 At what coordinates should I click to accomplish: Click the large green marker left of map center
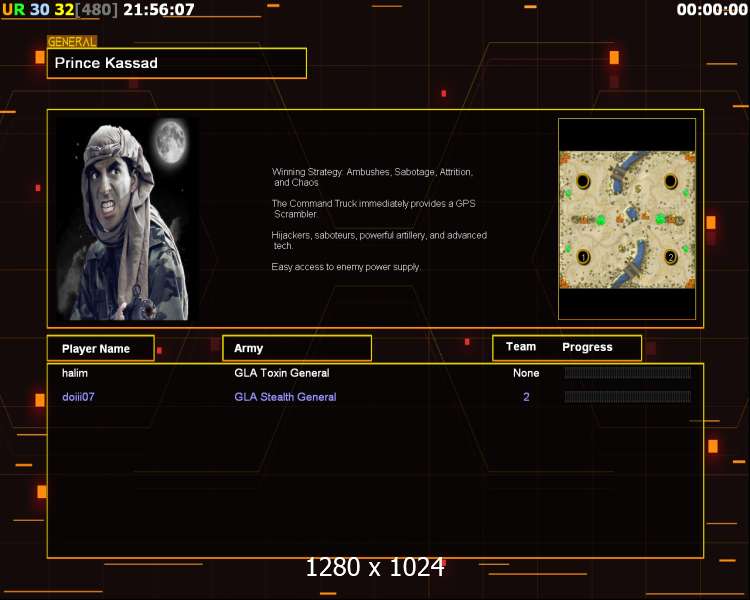601,220
